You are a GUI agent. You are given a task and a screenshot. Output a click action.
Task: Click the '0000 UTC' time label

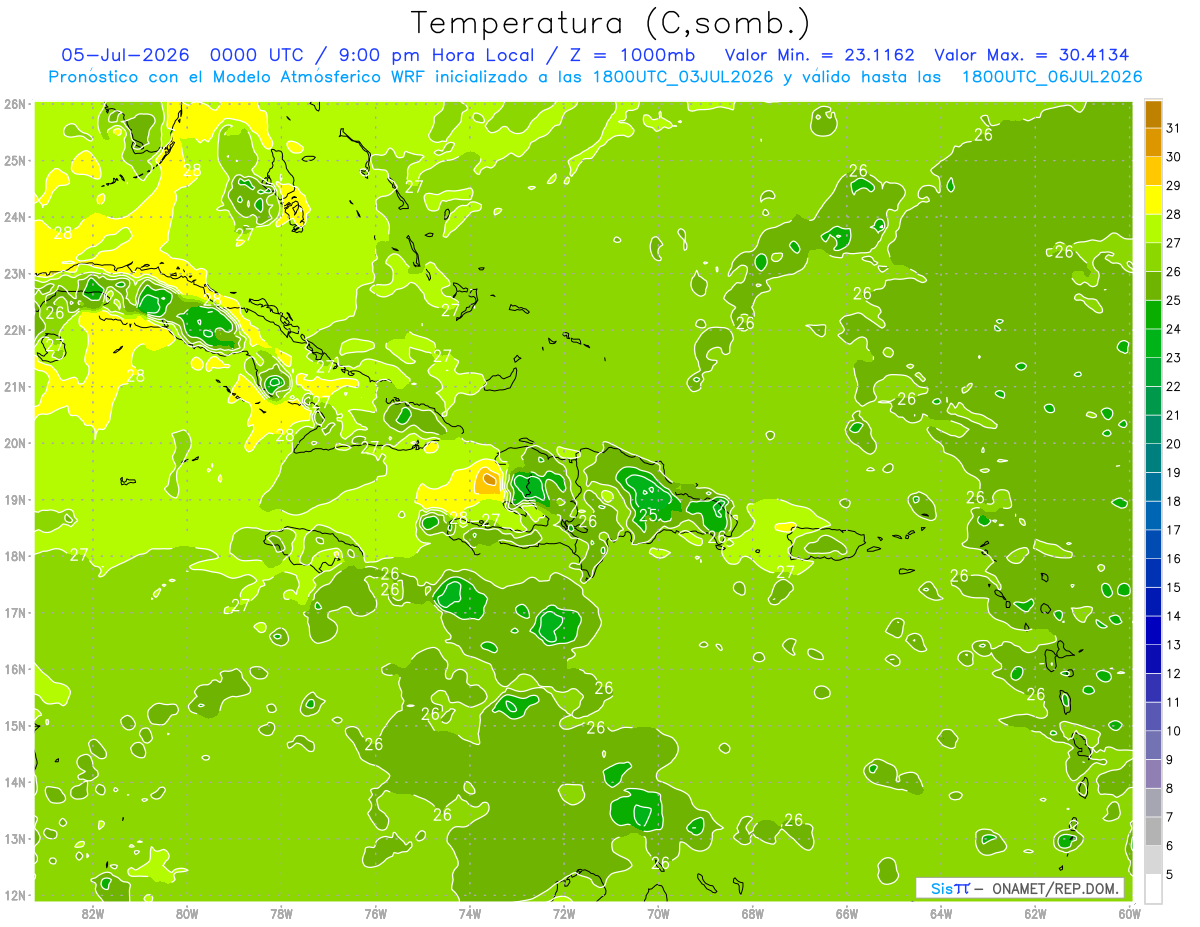click(x=258, y=55)
